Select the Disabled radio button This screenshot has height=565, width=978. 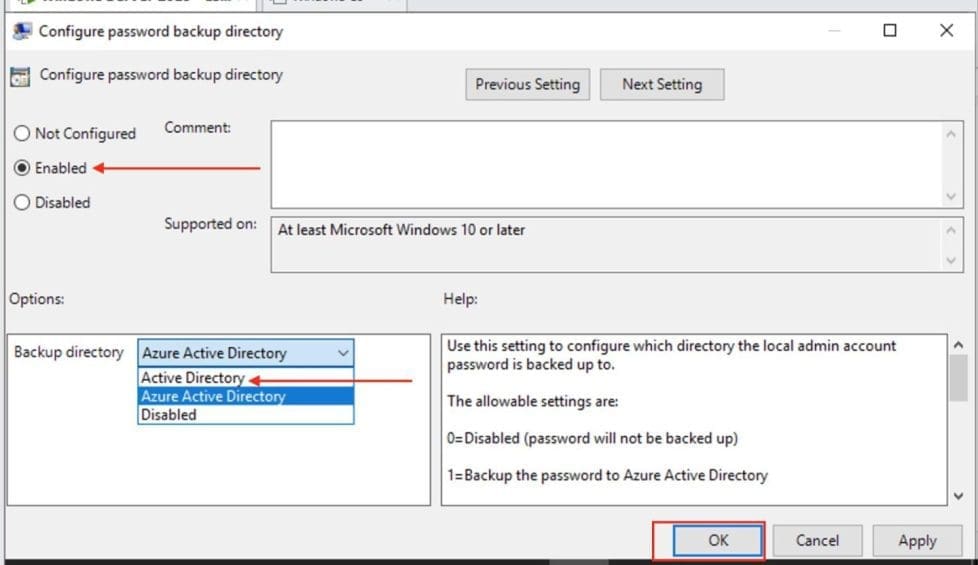click(22, 203)
